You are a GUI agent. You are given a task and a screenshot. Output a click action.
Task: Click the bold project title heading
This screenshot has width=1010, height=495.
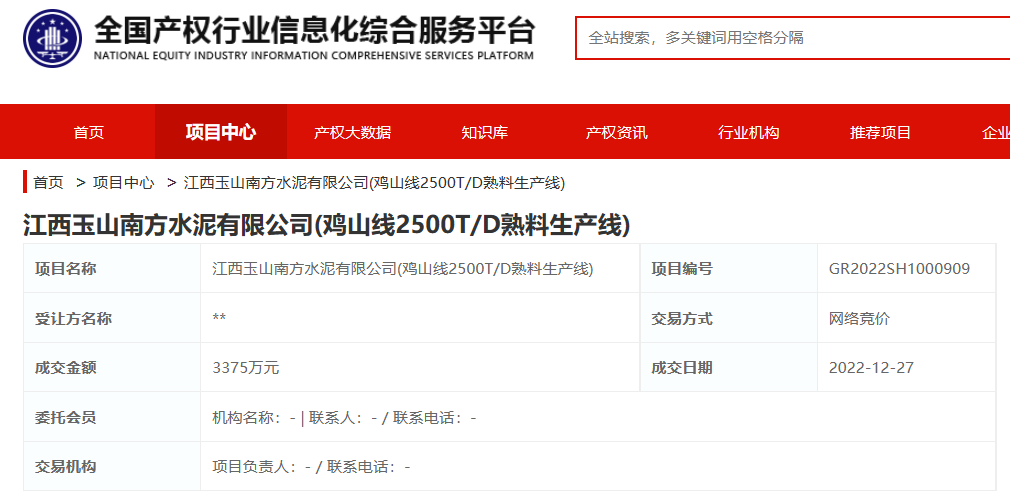tap(327, 226)
